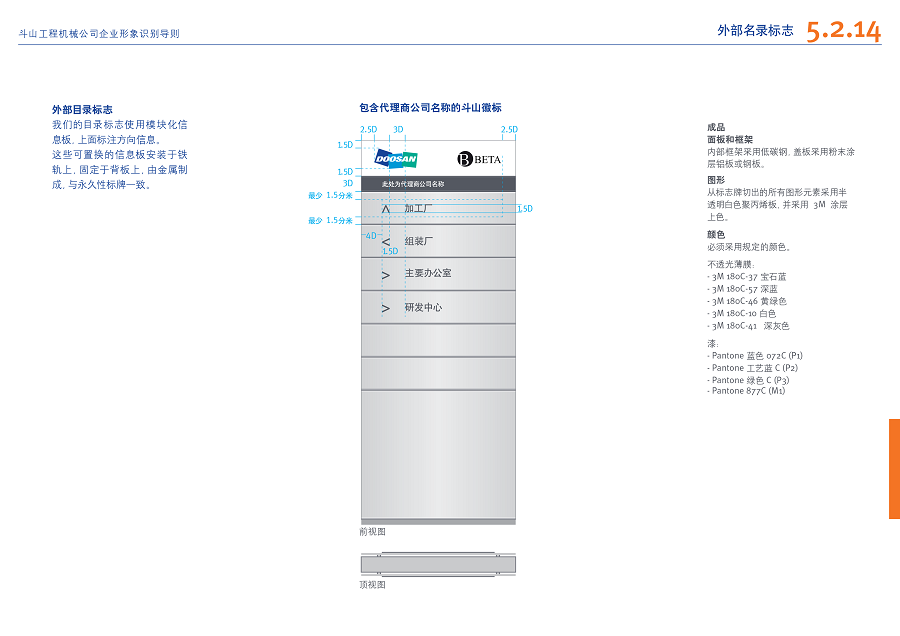
Task: Click the BETA dealer logo
Action: [479, 159]
